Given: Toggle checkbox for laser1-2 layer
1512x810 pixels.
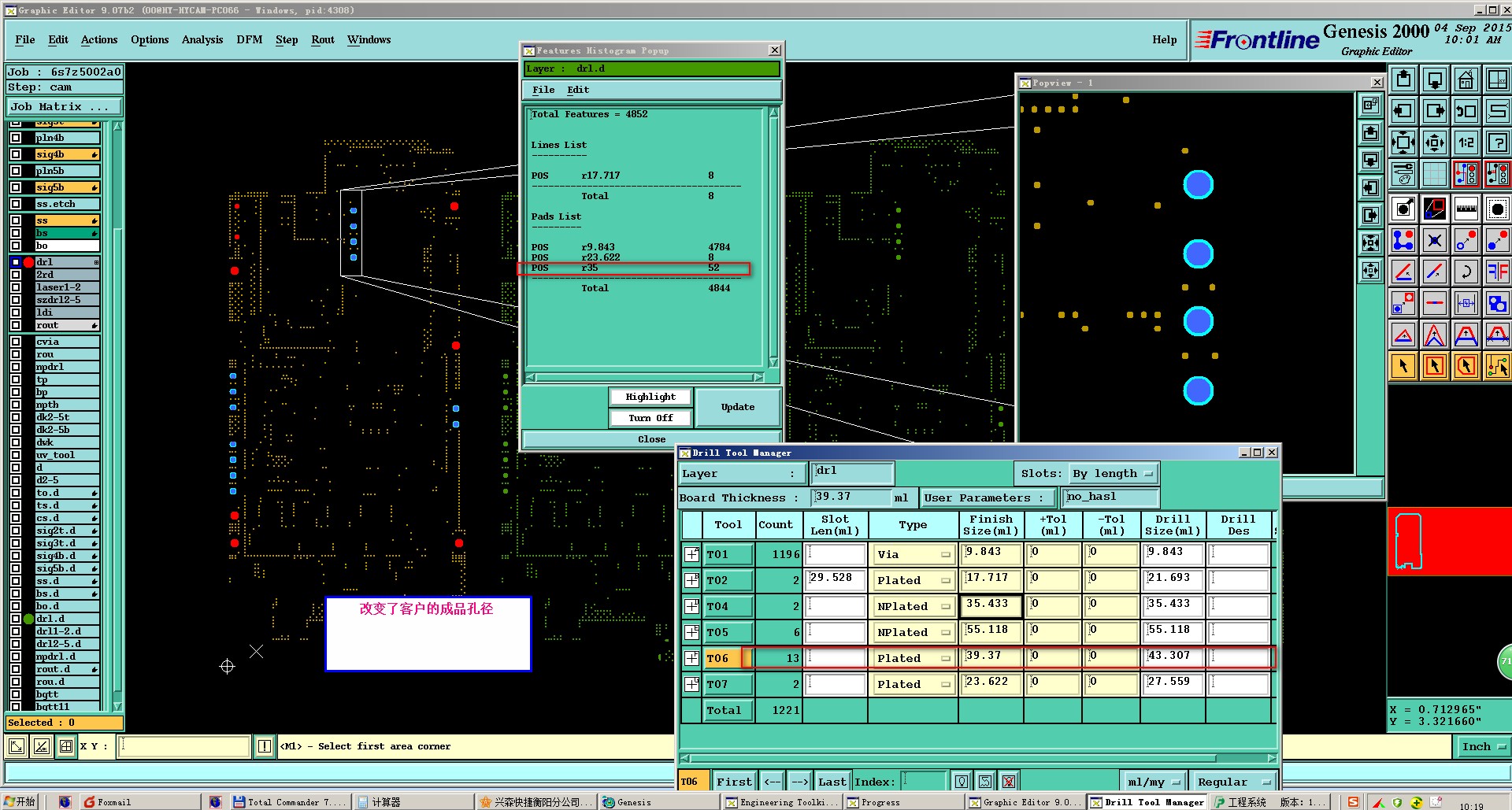Looking at the screenshot, I should (x=16, y=287).
